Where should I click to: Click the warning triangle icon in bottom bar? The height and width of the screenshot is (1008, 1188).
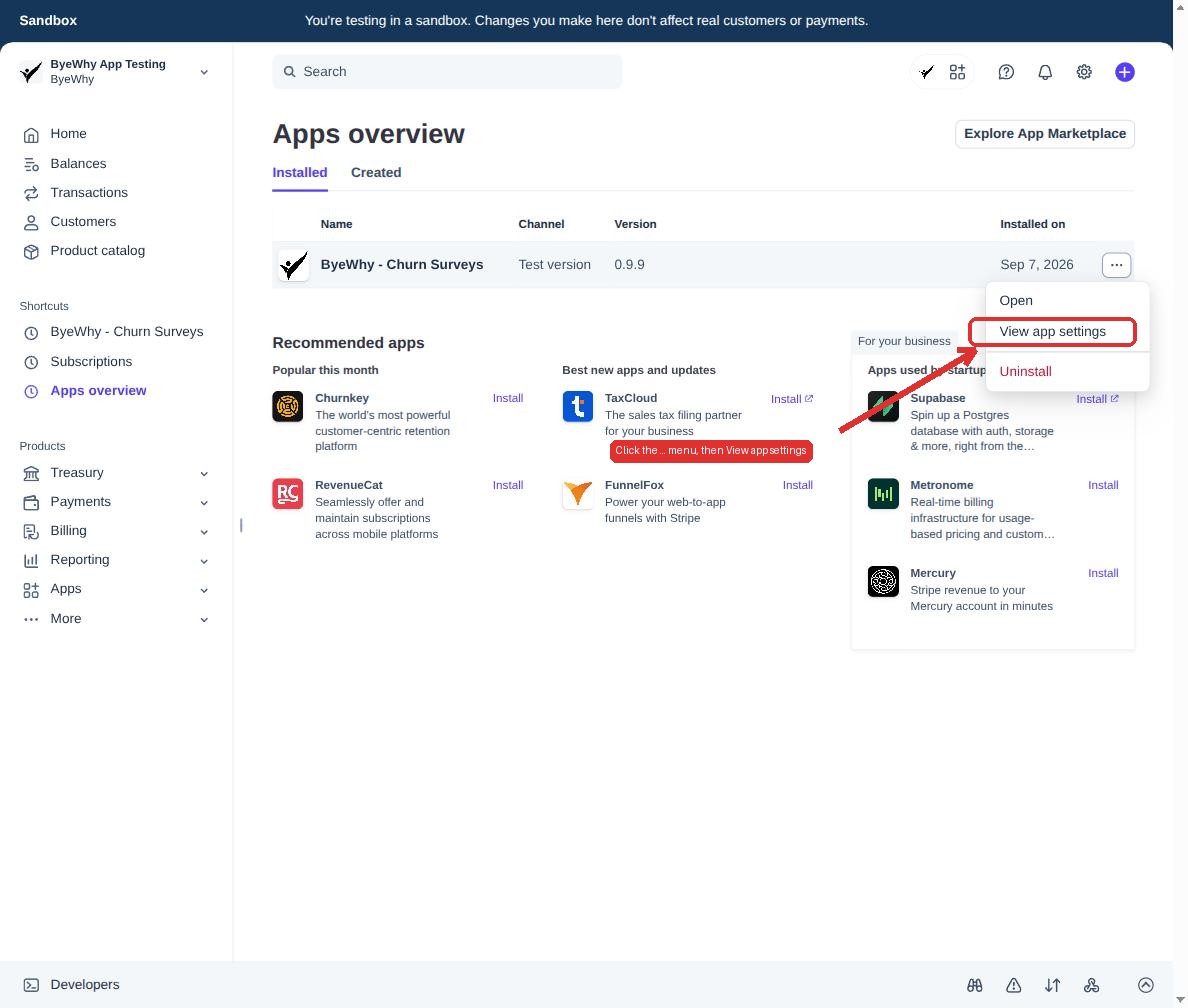1014,985
